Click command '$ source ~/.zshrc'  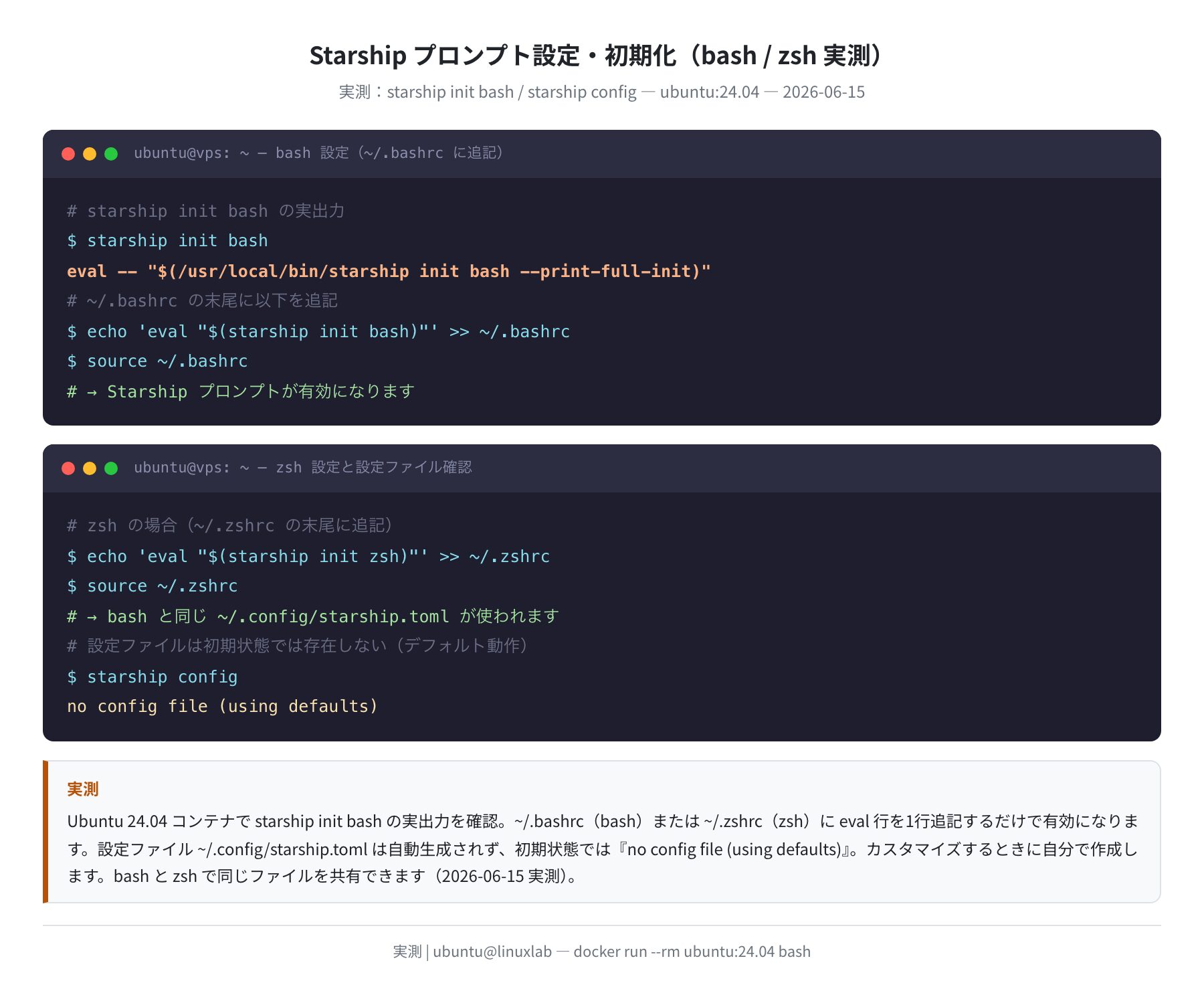tap(153, 586)
